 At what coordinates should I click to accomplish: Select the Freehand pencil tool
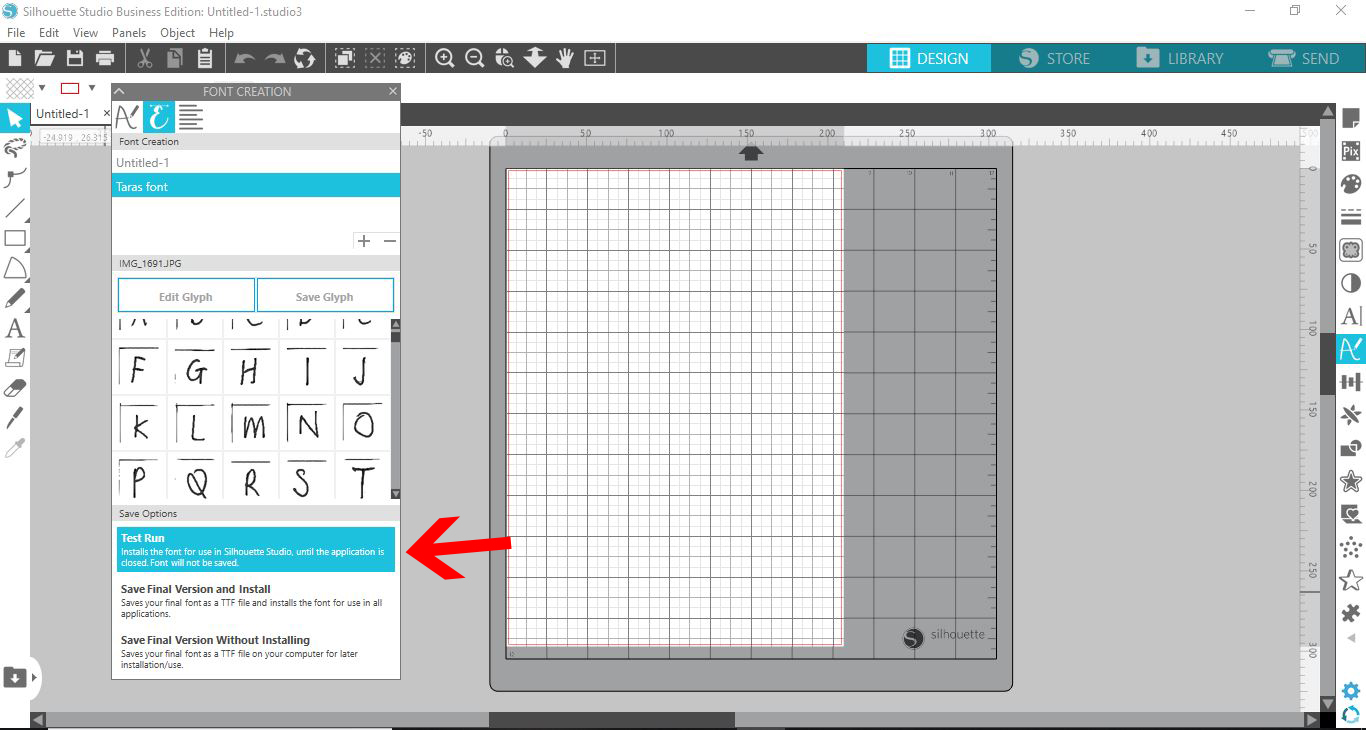click(15, 298)
